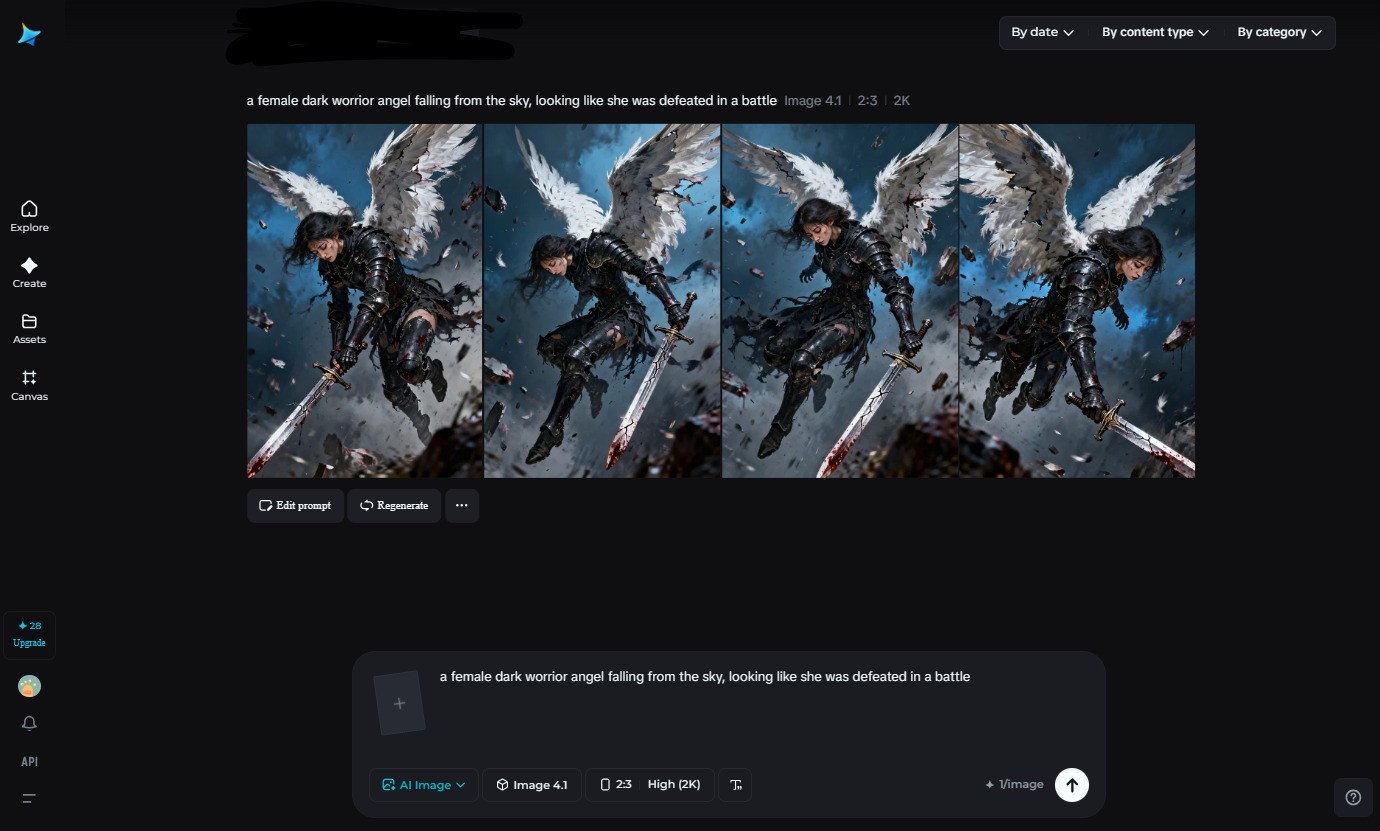Click Edit prompt under the generated images
Viewport: 1380px width, 831px height.
click(295, 505)
